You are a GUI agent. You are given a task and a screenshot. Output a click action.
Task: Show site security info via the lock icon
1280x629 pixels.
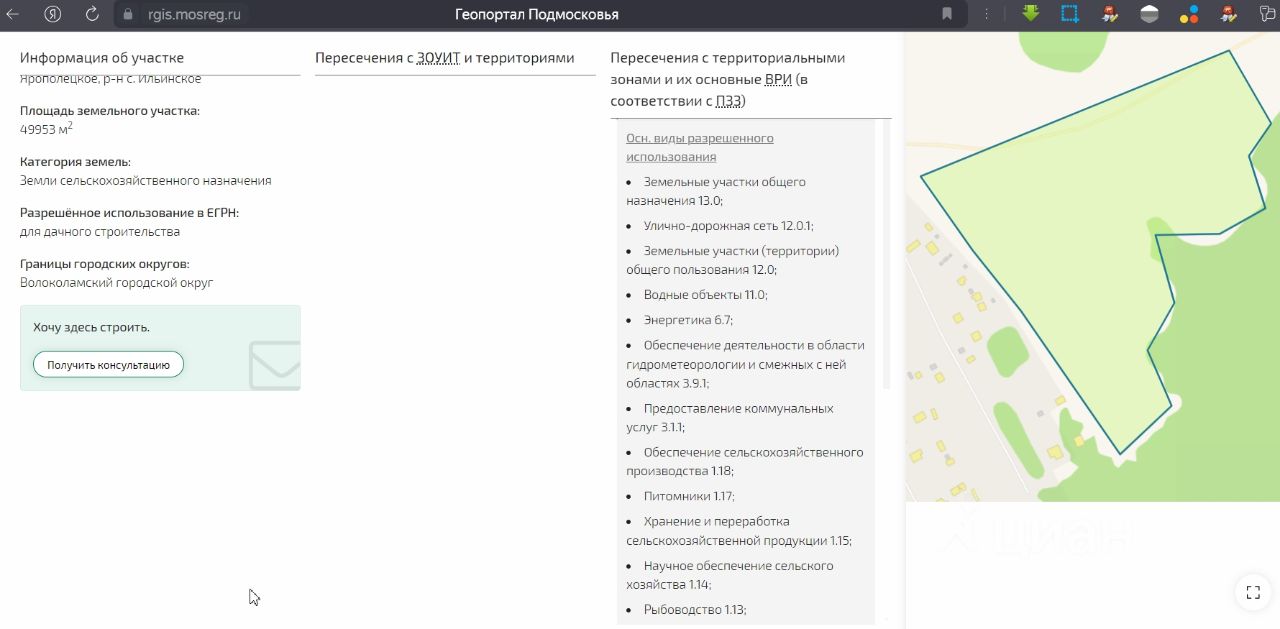pos(127,14)
